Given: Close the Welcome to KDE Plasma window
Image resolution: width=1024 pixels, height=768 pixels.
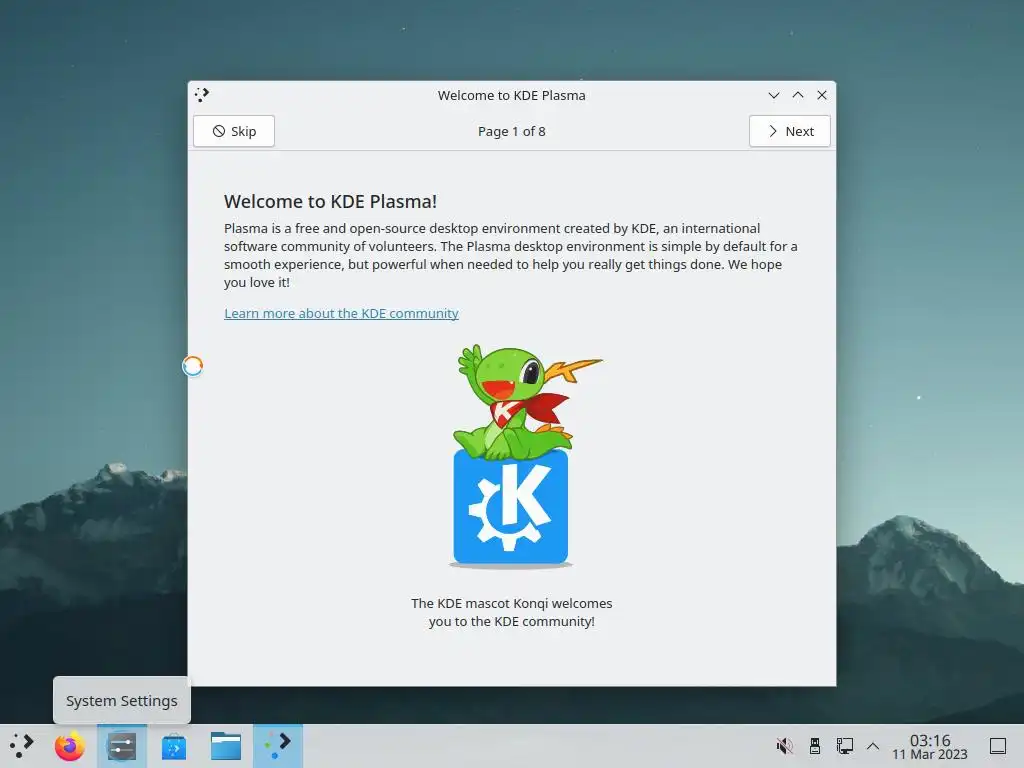Looking at the screenshot, I should 822,95.
